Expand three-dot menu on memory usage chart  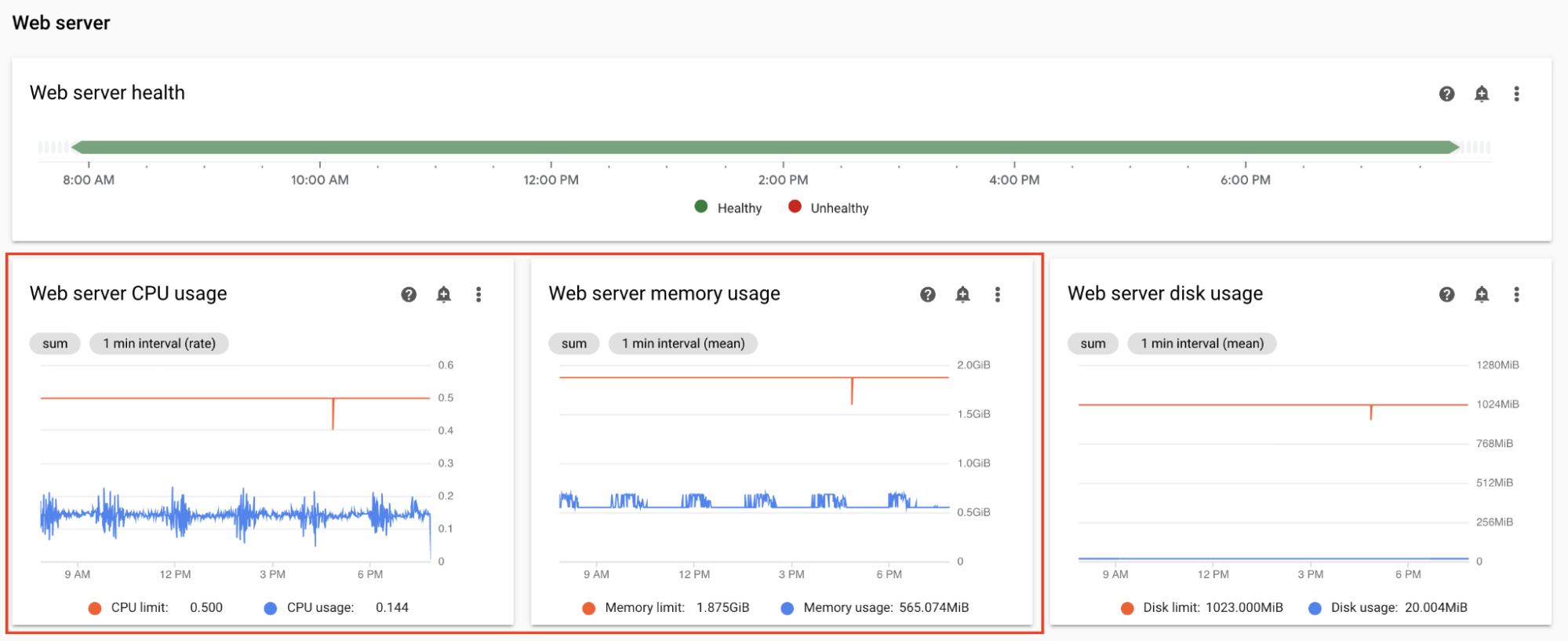tap(997, 294)
